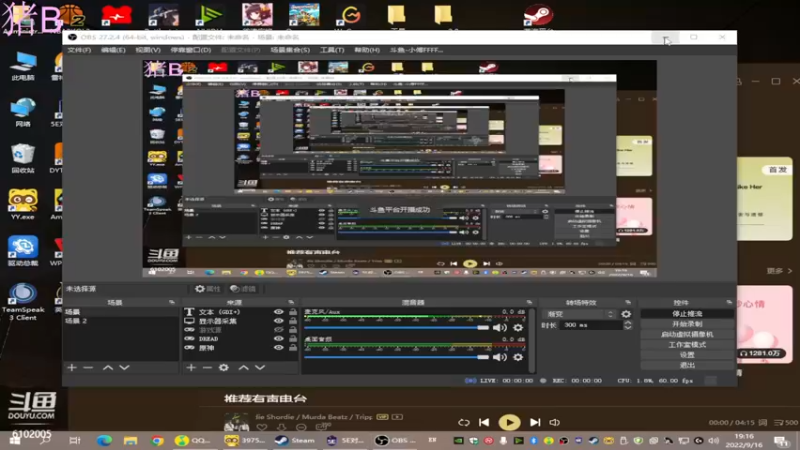Screen dimensions: 800x450
Task: Toggle the loop mode icon in music player
Action: click(463, 422)
